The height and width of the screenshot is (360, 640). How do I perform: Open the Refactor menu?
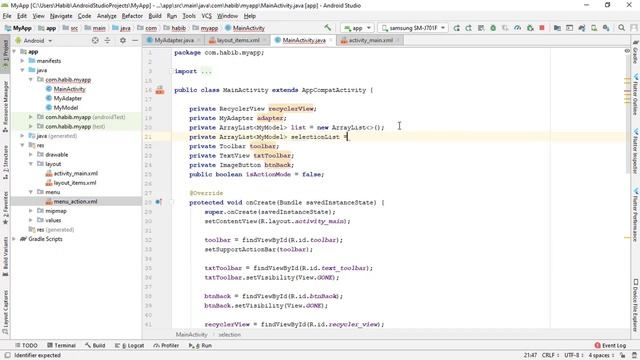click(132, 16)
